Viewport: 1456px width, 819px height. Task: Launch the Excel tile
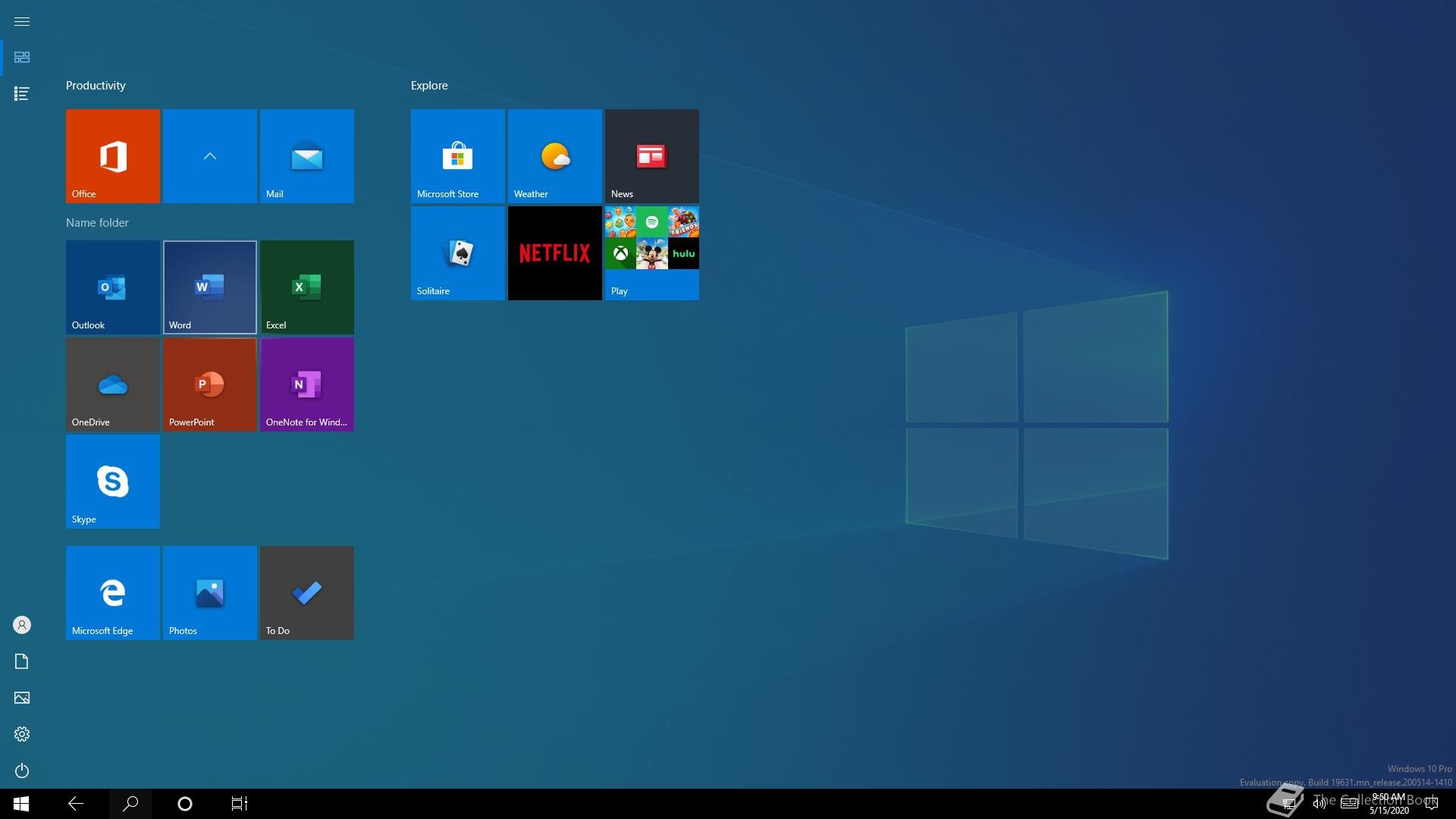click(306, 287)
